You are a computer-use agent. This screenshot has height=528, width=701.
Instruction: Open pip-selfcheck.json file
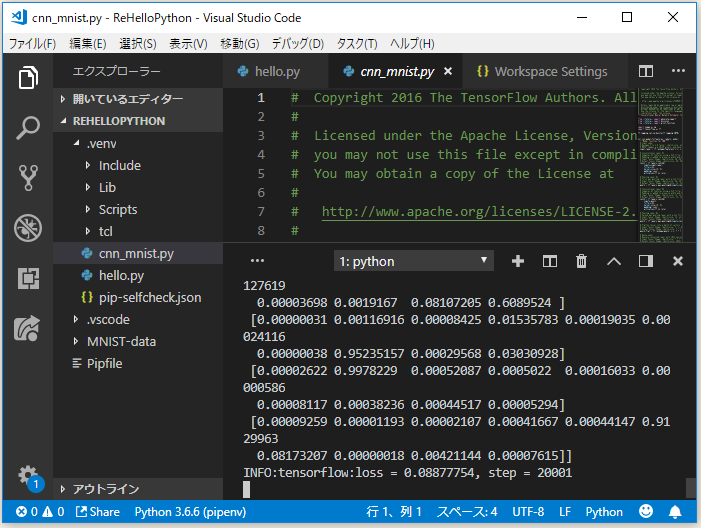coord(138,297)
